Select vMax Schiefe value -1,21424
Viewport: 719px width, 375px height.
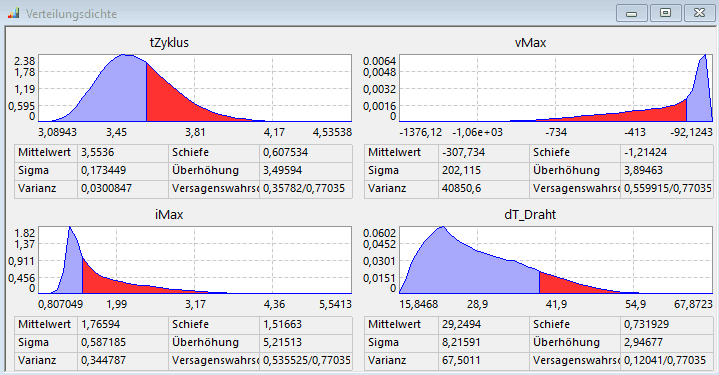645,152
